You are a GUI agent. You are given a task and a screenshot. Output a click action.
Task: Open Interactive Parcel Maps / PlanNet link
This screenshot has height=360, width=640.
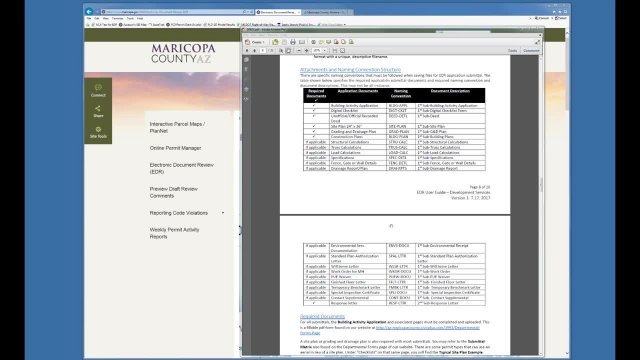tap(177, 127)
